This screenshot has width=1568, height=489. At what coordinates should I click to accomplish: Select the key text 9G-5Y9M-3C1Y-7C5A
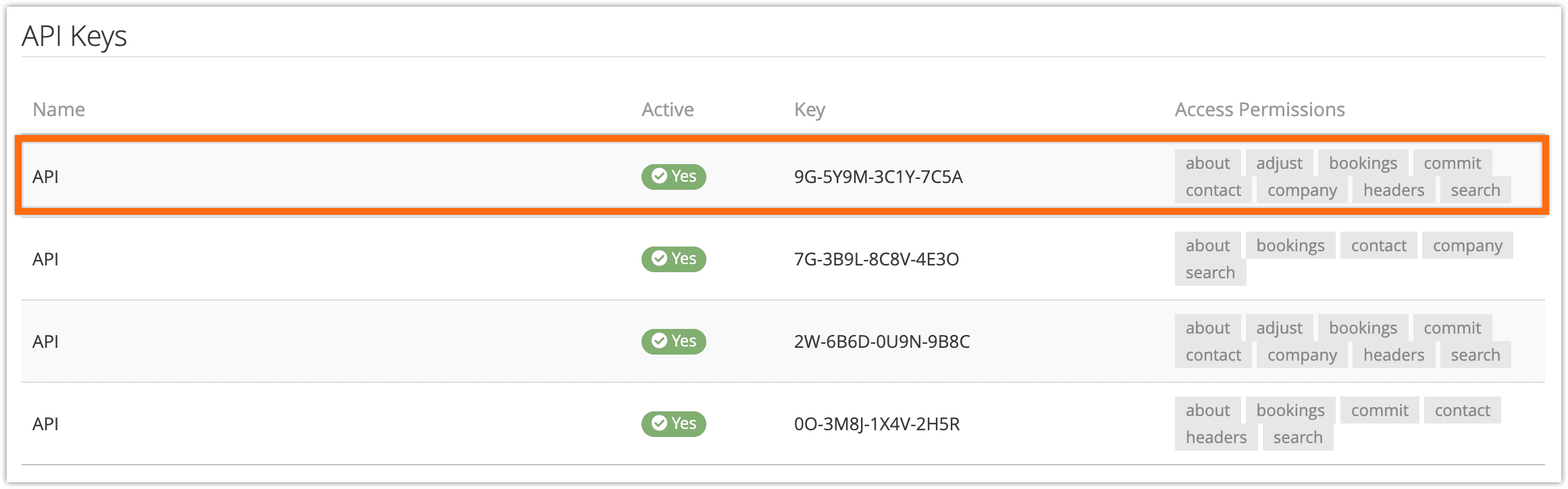878,177
